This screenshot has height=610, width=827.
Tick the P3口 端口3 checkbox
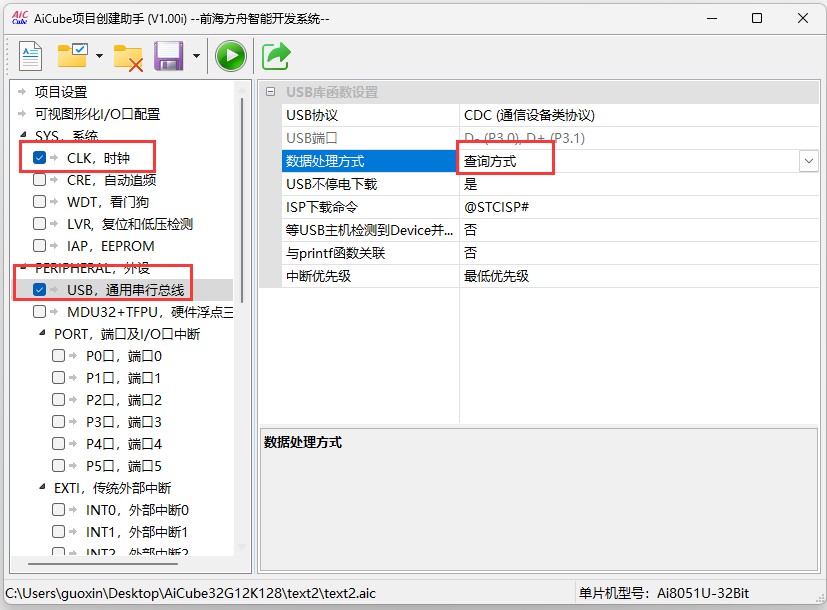59,422
